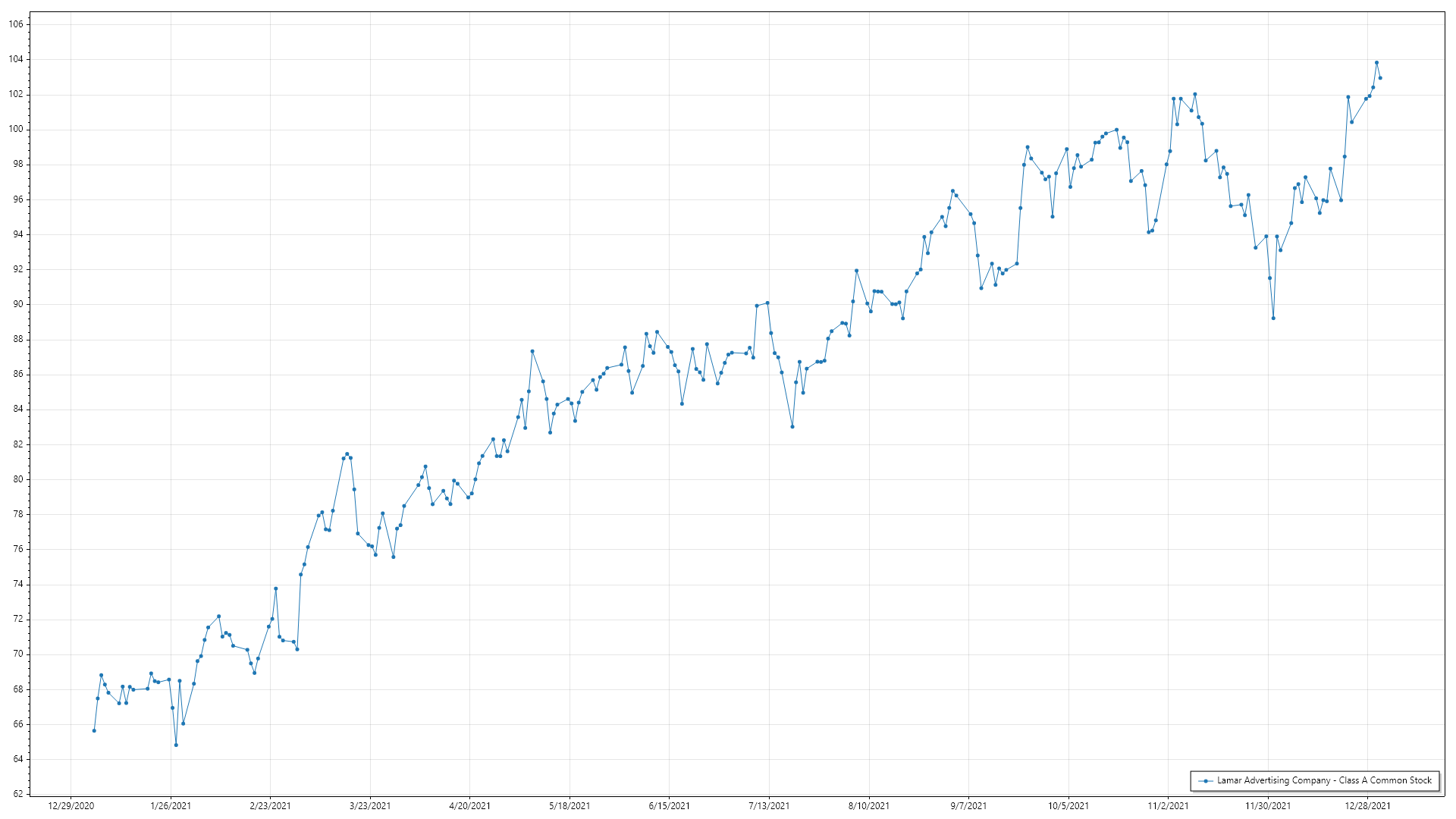
Task: Select the early December low point near 89
Action: (x=1273, y=318)
